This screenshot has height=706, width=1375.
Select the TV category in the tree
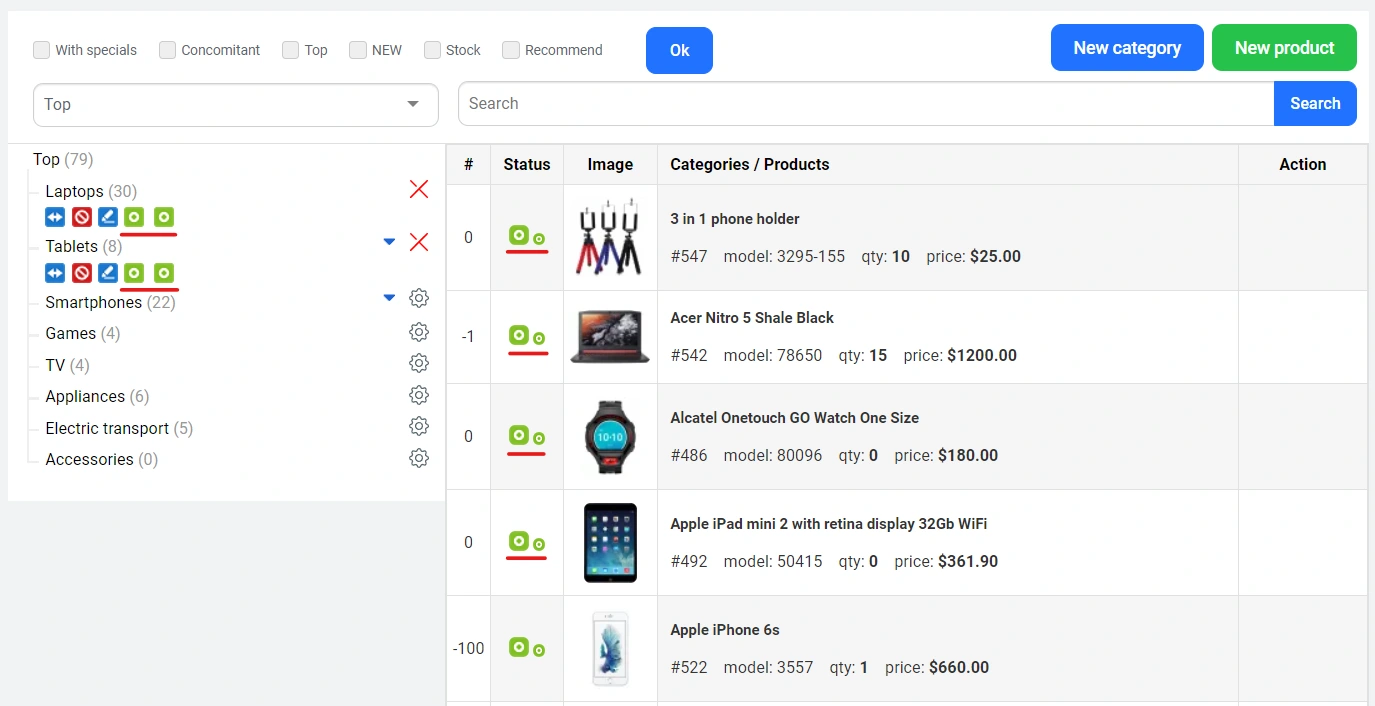(x=55, y=365)
